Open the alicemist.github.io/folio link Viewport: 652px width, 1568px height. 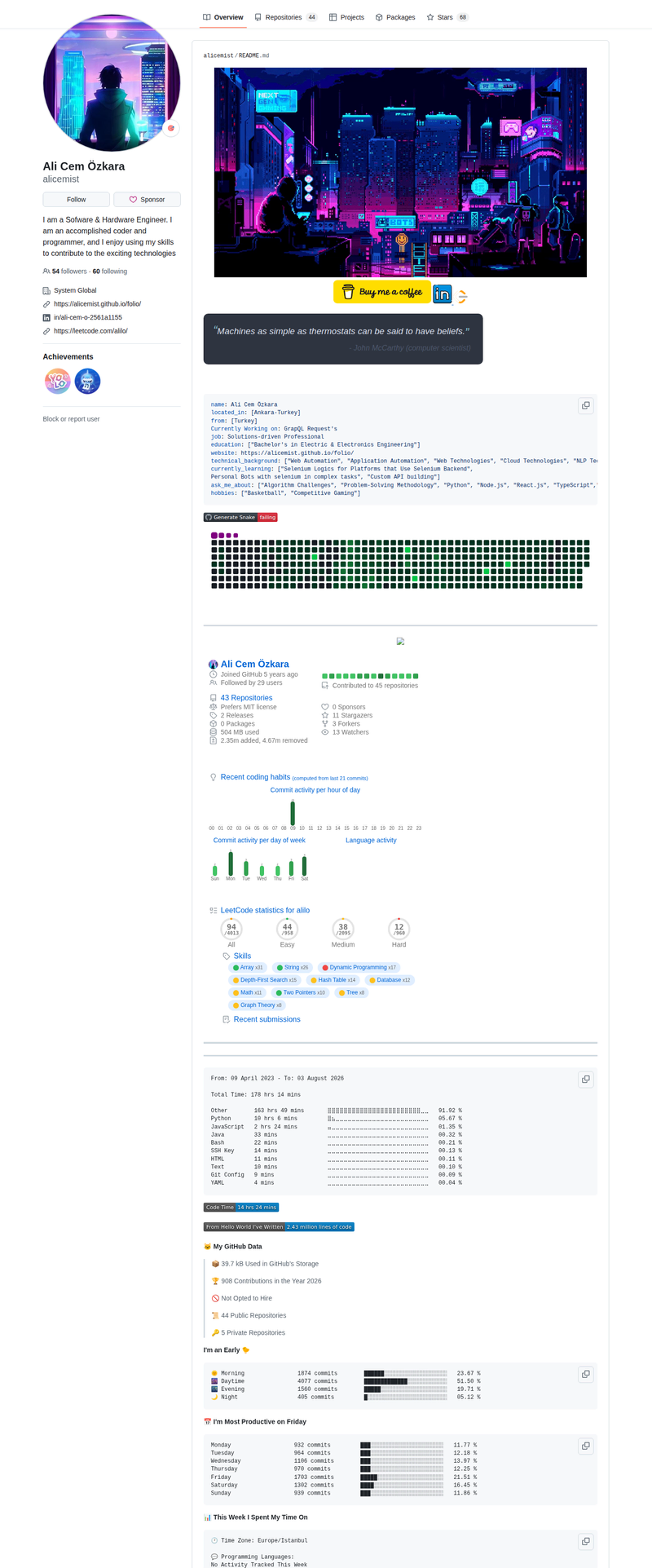click(97, 304)
